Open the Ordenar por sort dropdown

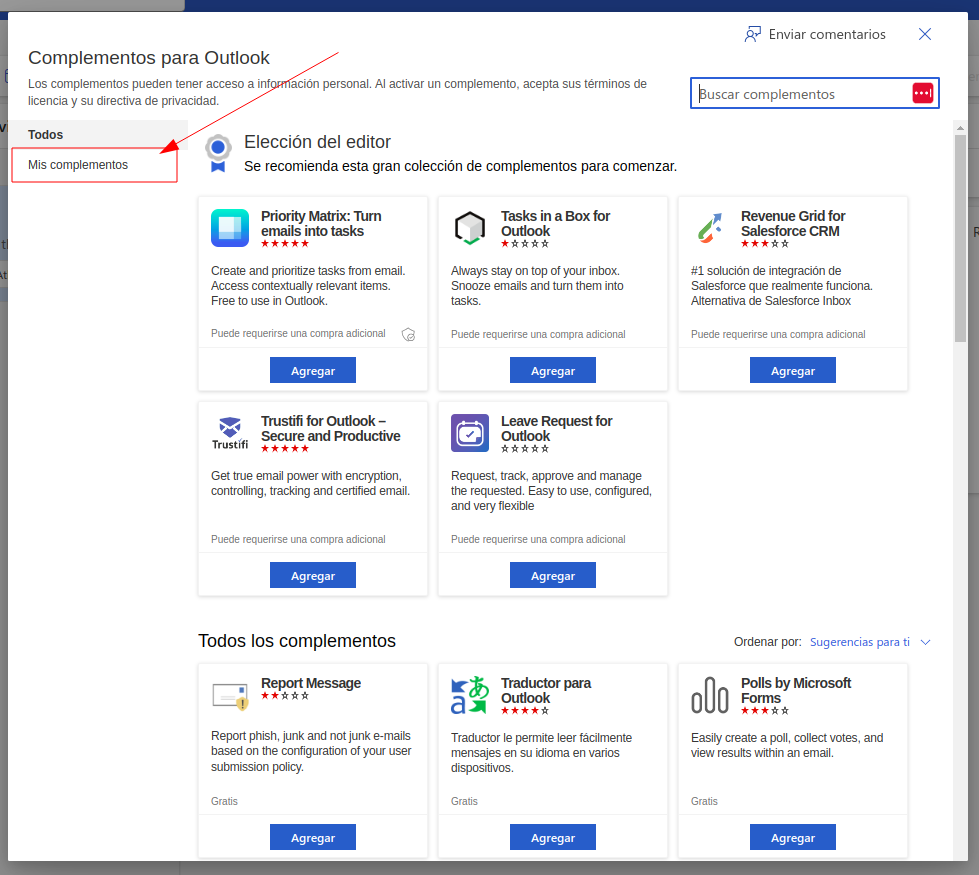pyautogui.click(x=870, y=642)
